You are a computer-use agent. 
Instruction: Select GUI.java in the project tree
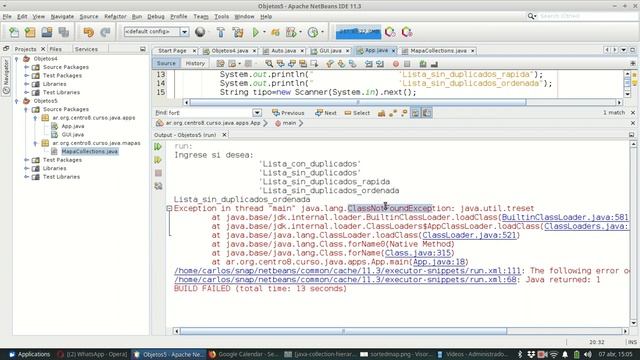coord(73,134)
